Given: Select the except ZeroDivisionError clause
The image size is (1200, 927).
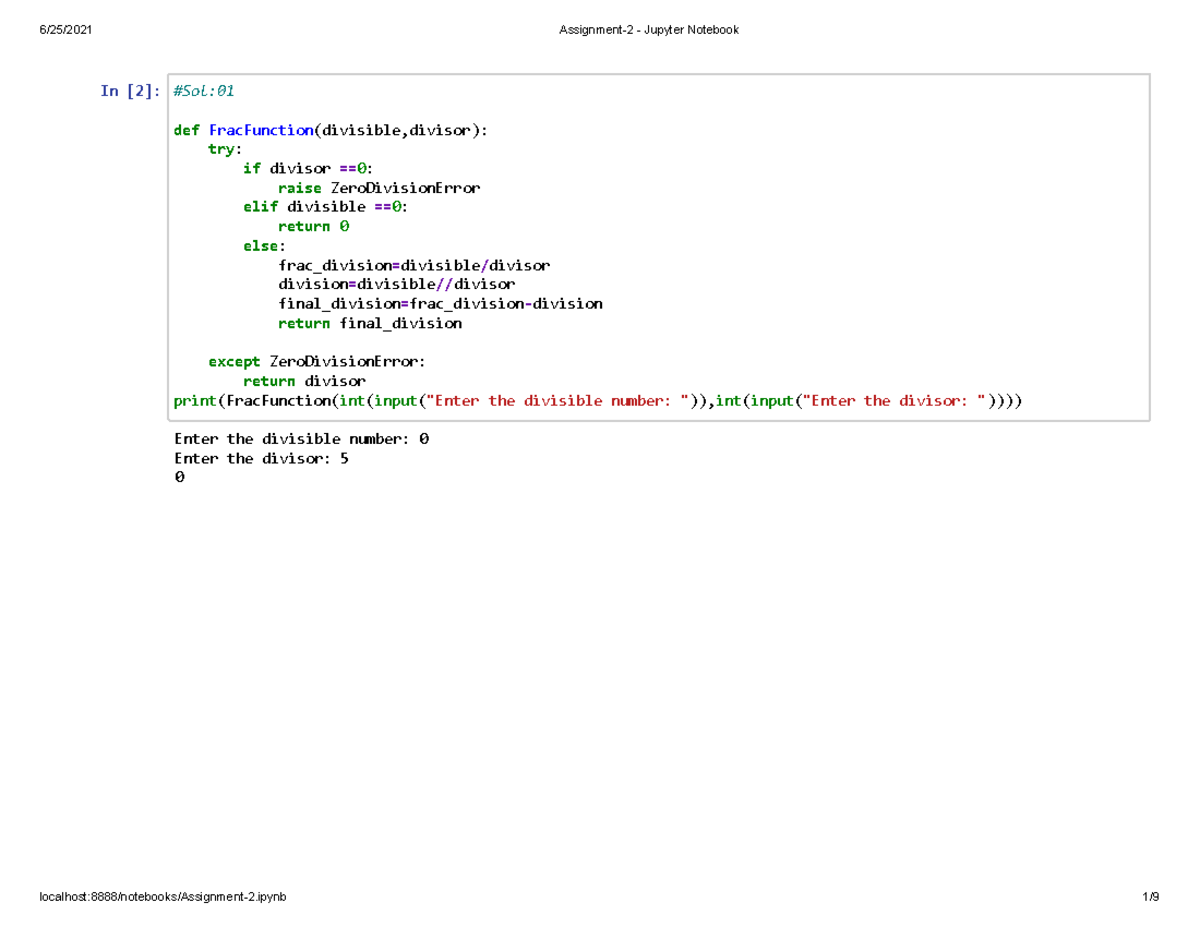Looking at the screenshot, I should tap(318, 361).
